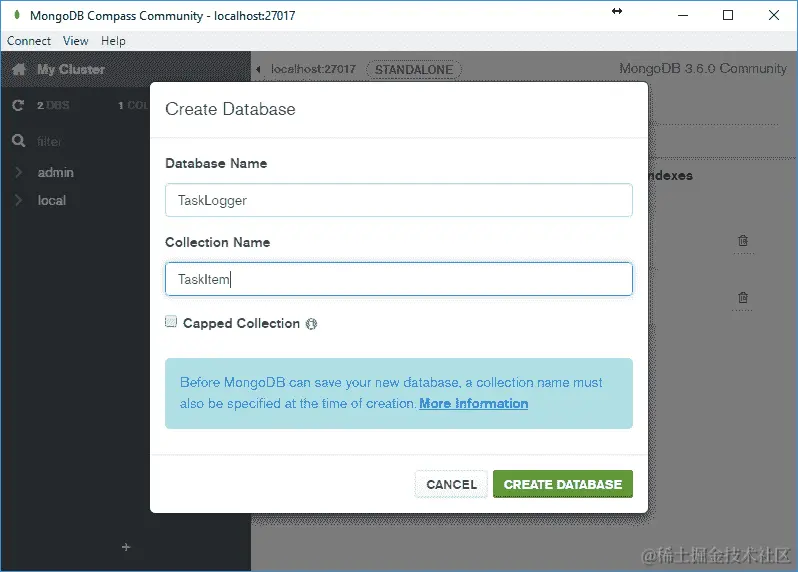The height and width of the screenshot is (572, 798).
Task: Open the More Information link
Action: point(474,404)
